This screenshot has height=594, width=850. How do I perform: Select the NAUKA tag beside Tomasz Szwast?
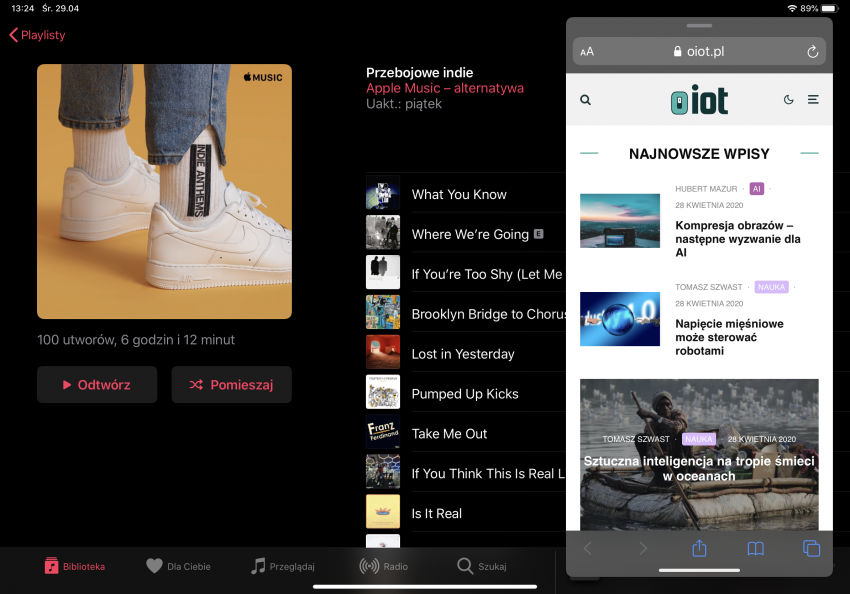[x=771, y=287]
